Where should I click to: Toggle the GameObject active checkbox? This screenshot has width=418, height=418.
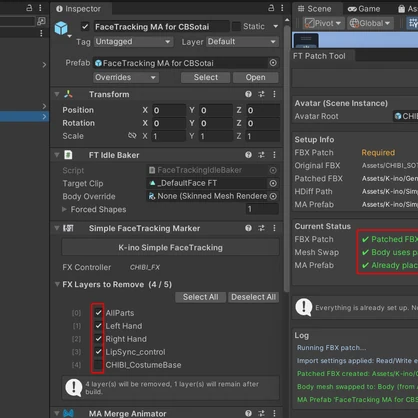coord(85,26)
